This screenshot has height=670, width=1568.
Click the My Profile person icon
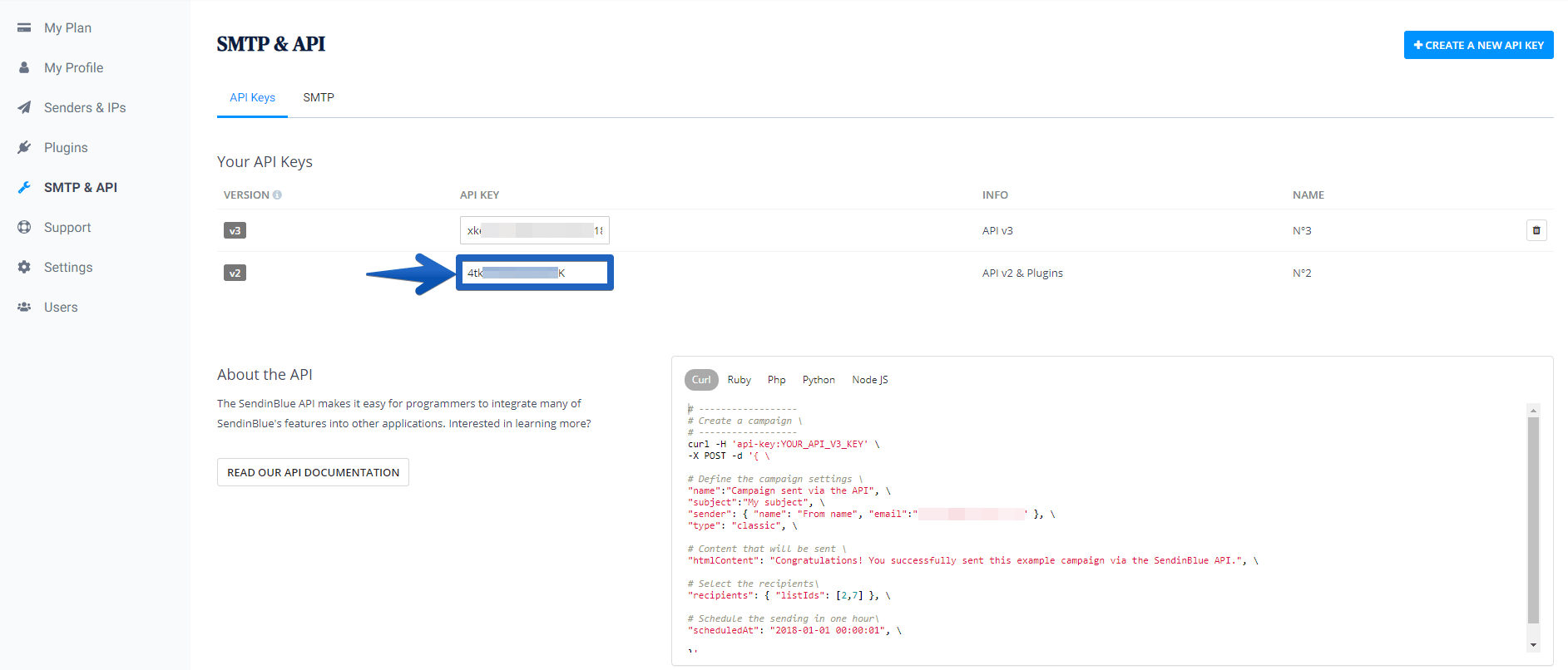(24, 67)
